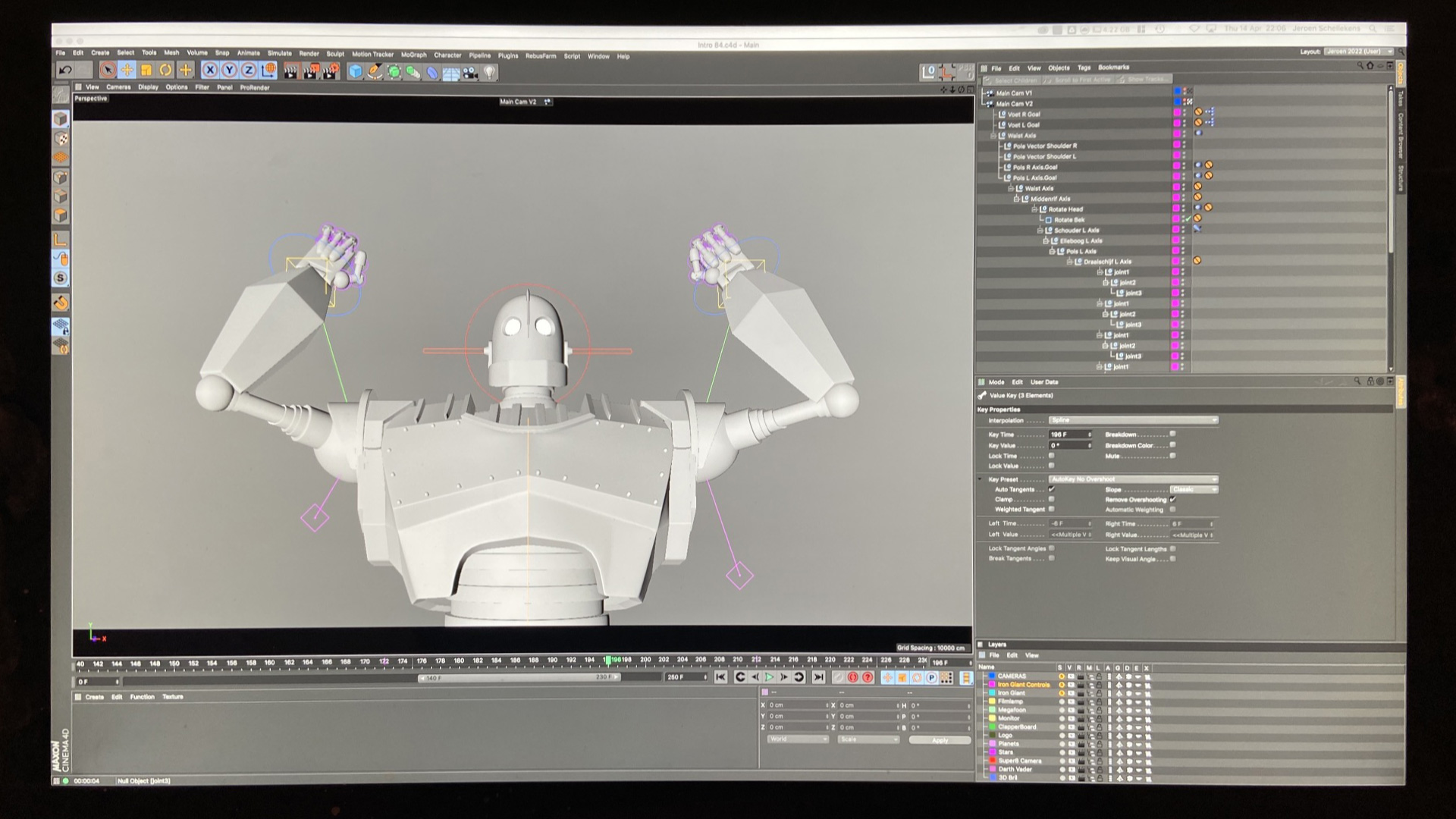
Task: Open the Character menu
Action: click(447, 55)
